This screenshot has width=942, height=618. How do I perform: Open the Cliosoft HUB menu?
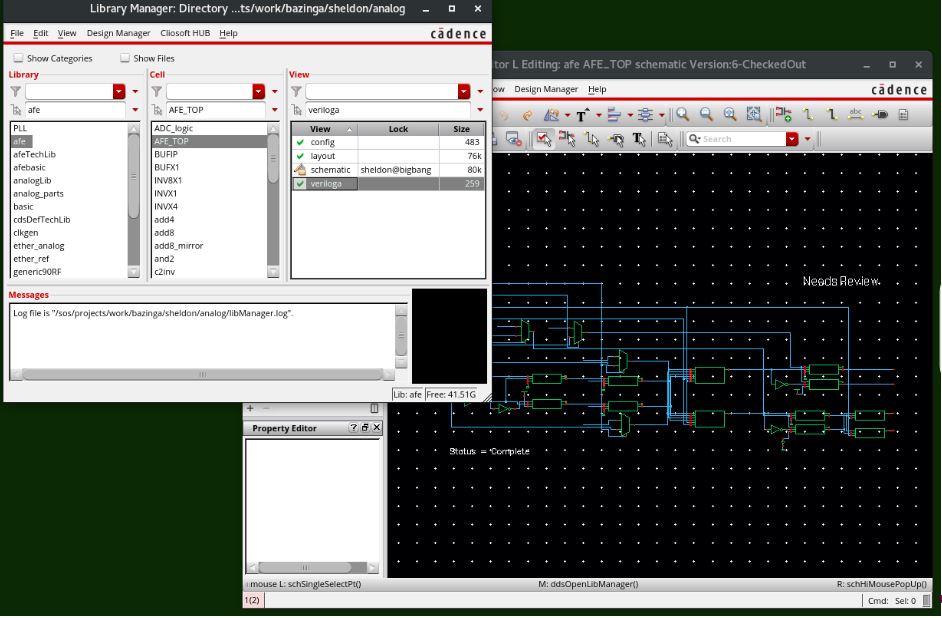tap(185, 33)
